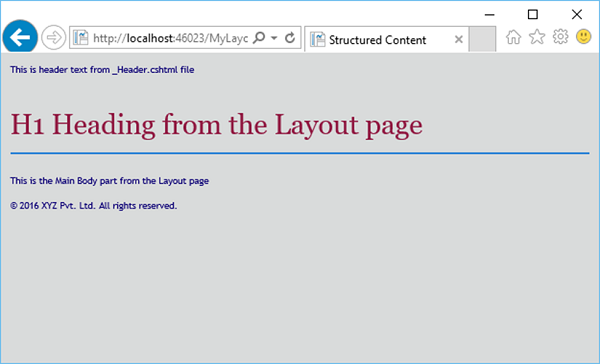Expand the address bar autocomplete dropdown arrow
The height and width of the screenshot is (364, 600).
point(274,38)
